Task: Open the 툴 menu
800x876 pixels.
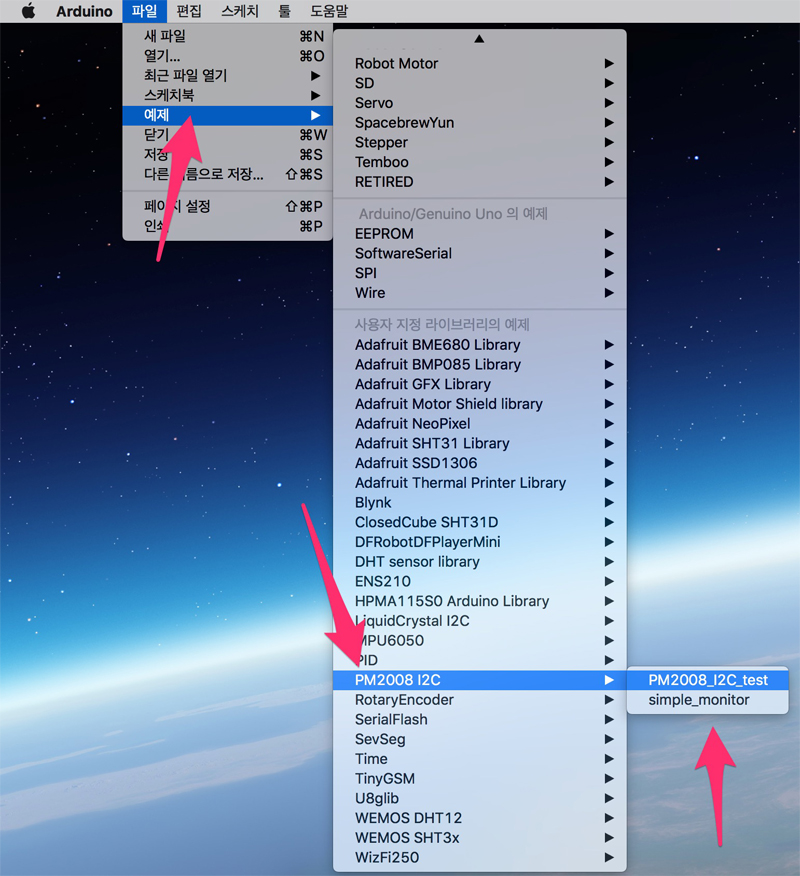Action: coord(284,11)
